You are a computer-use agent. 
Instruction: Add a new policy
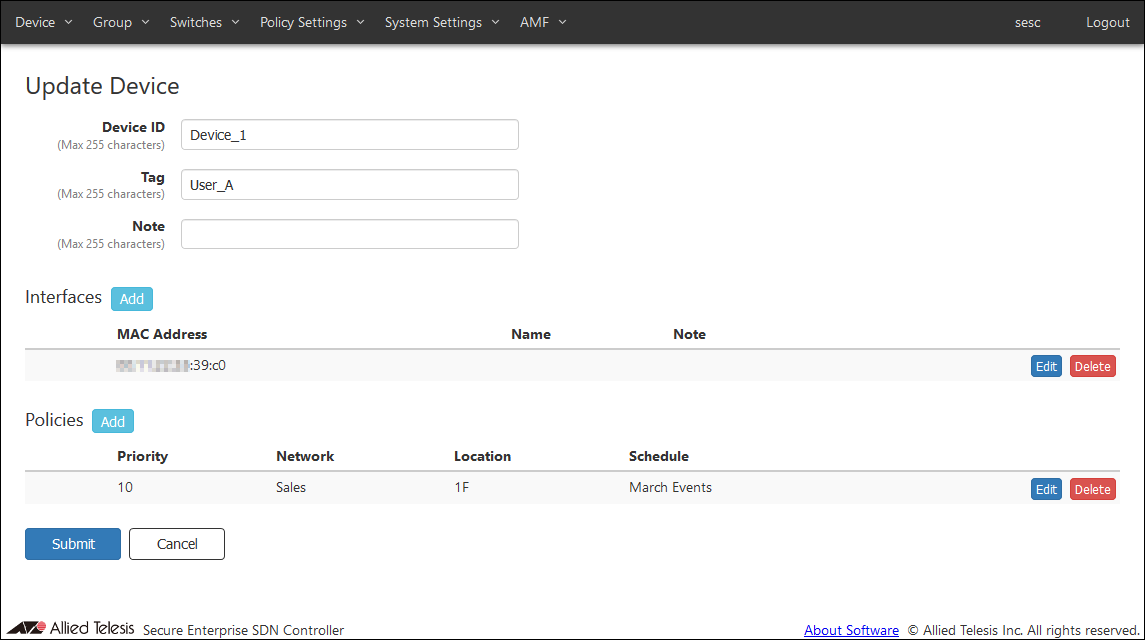(113, 421)
